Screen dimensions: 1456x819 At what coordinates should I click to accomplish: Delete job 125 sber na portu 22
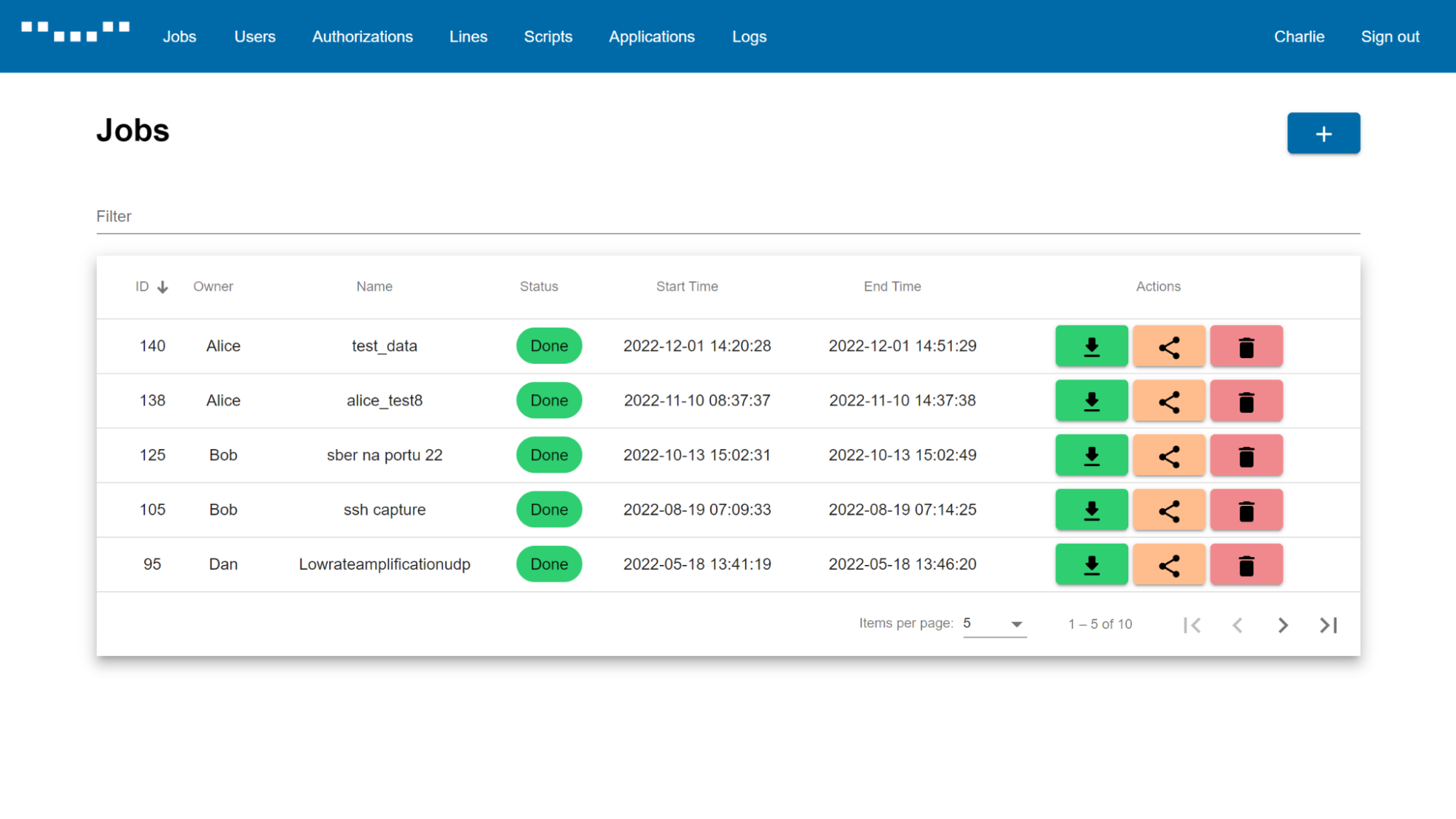click(x=1246, y=455)
